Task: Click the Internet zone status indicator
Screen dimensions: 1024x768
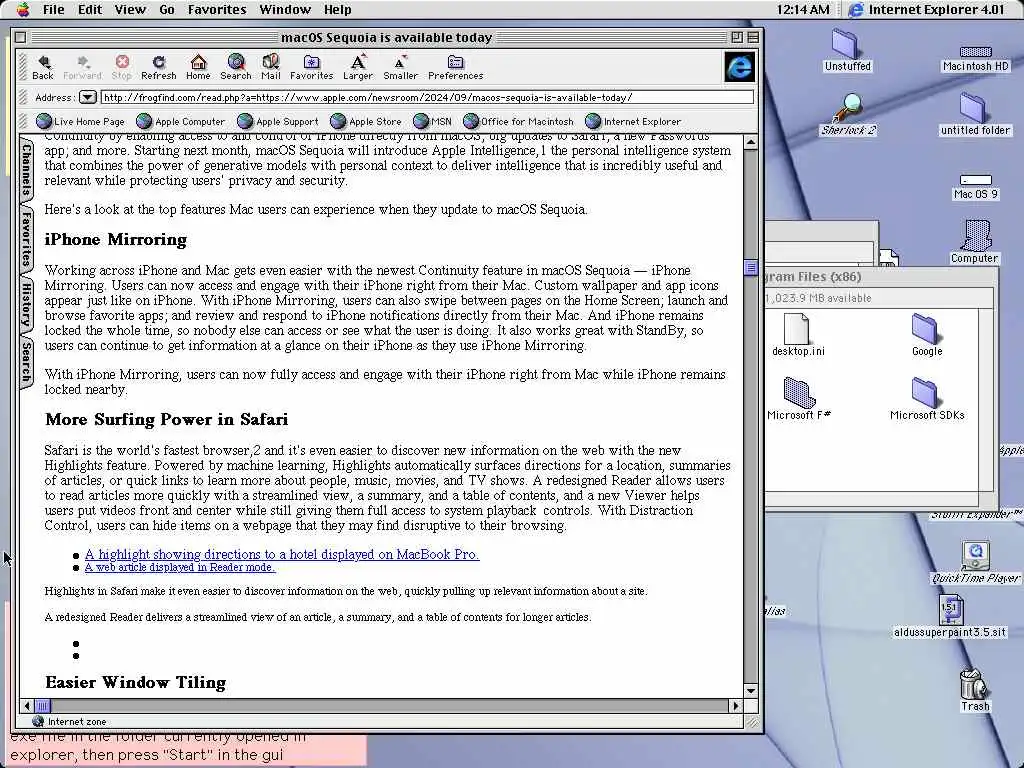Action: tap(69, 722)
